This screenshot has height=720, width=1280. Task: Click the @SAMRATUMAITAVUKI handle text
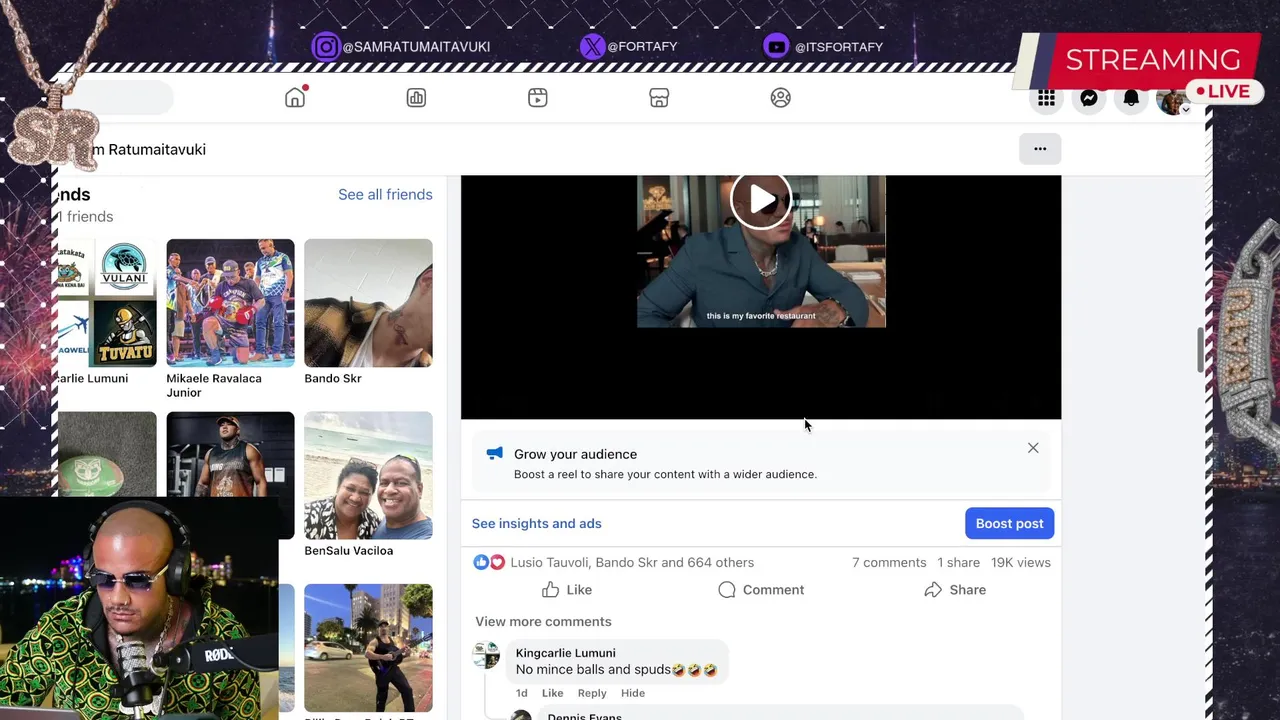[x=416, y=47]
